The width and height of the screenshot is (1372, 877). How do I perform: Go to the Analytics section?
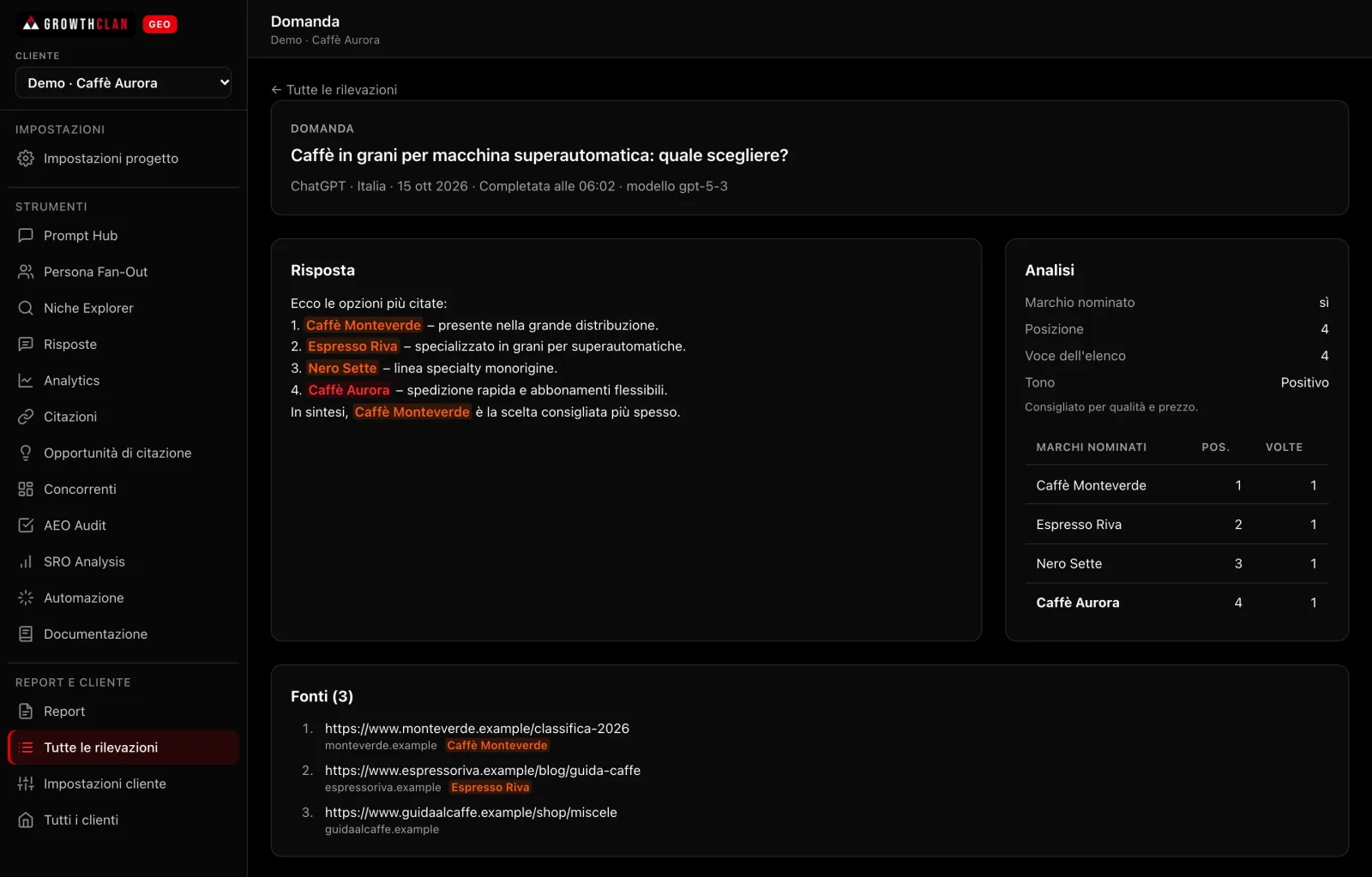coord(123,381)
